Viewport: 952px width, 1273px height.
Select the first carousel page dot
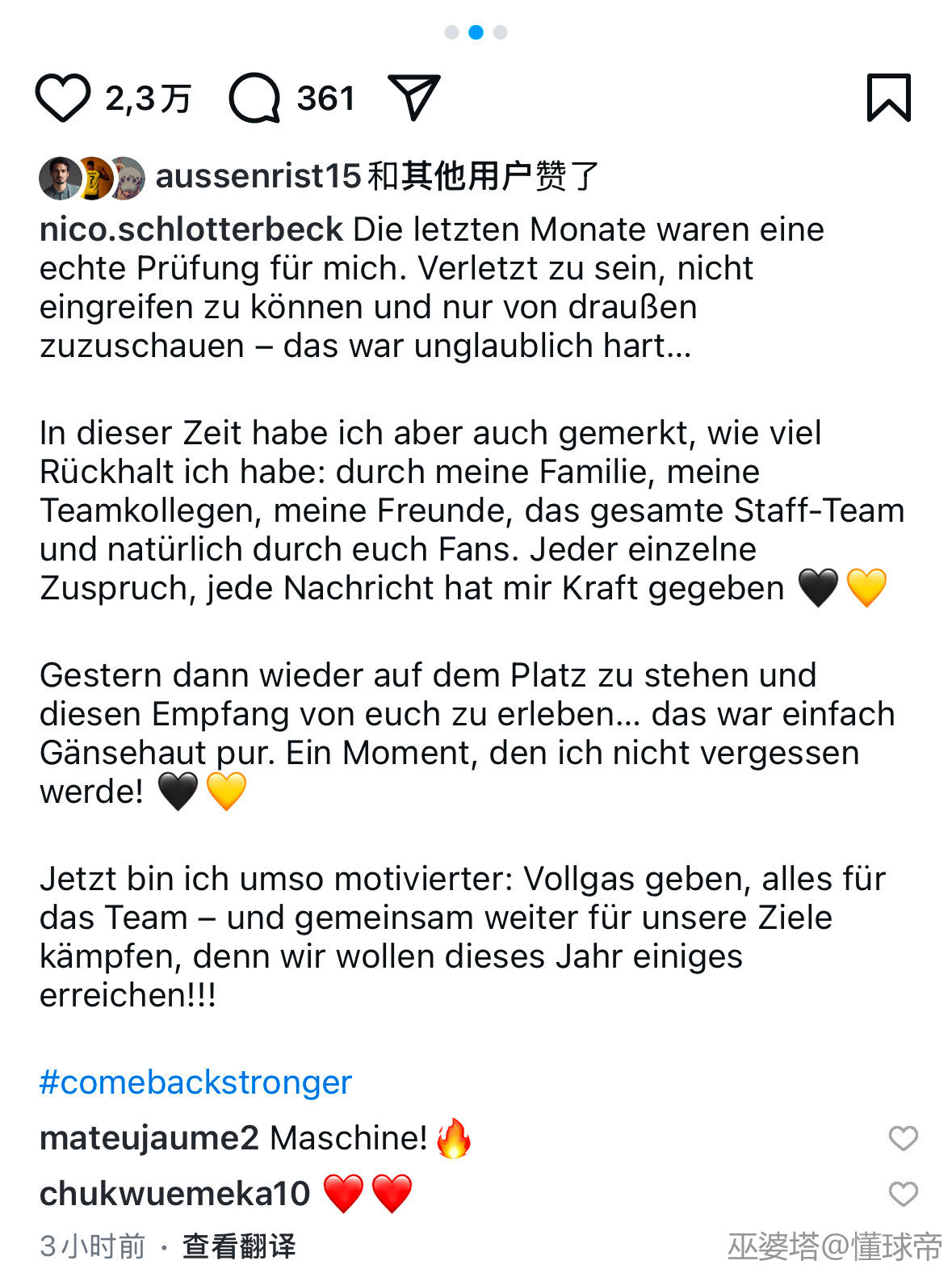(451, 32)
